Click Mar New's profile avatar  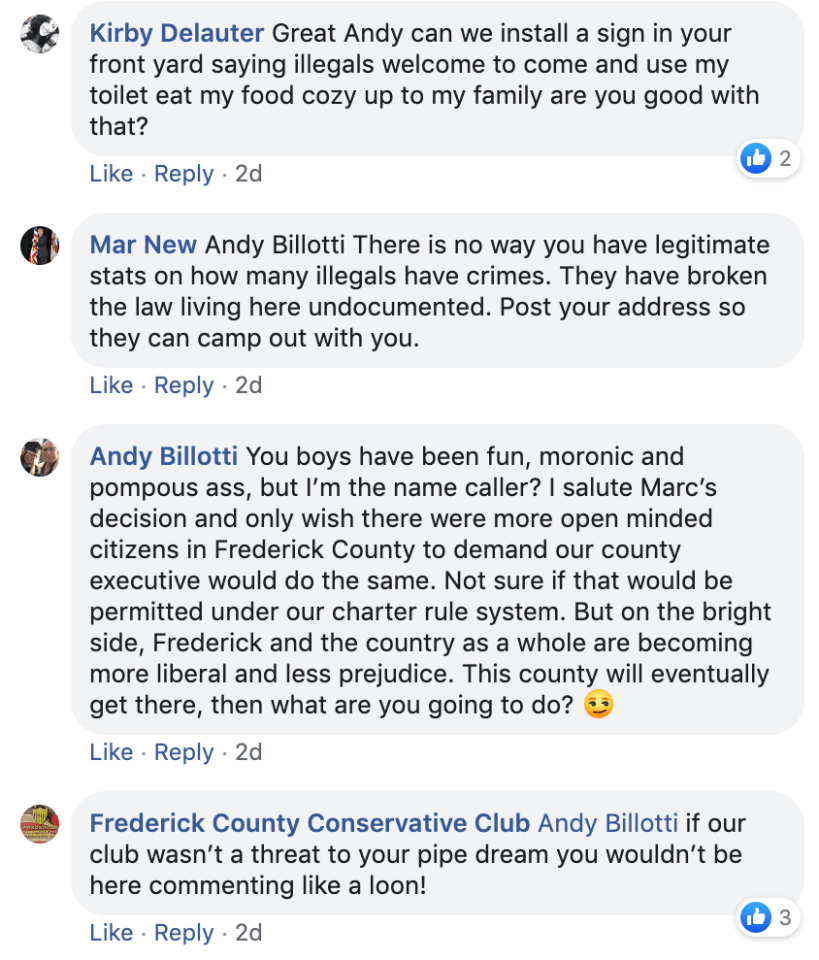point(40,245)
